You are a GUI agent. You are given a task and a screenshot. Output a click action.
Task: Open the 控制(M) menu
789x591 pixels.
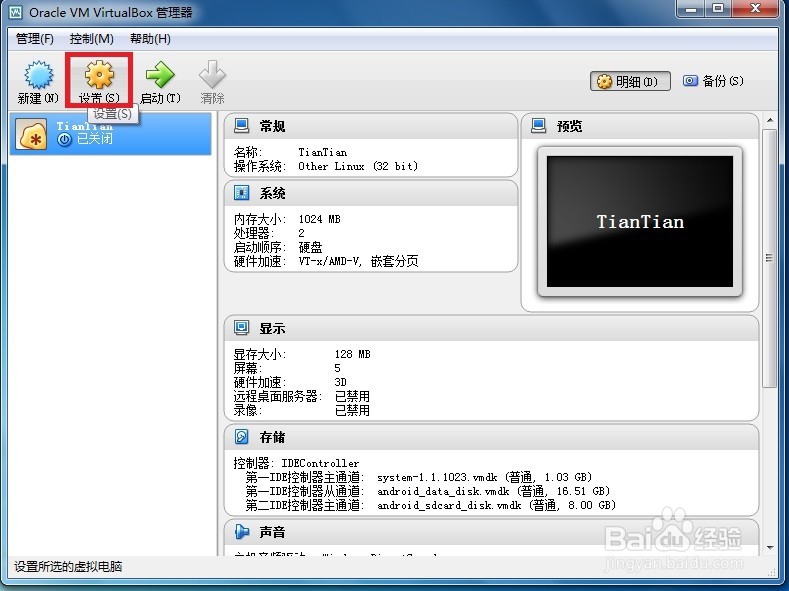point(92,39)
